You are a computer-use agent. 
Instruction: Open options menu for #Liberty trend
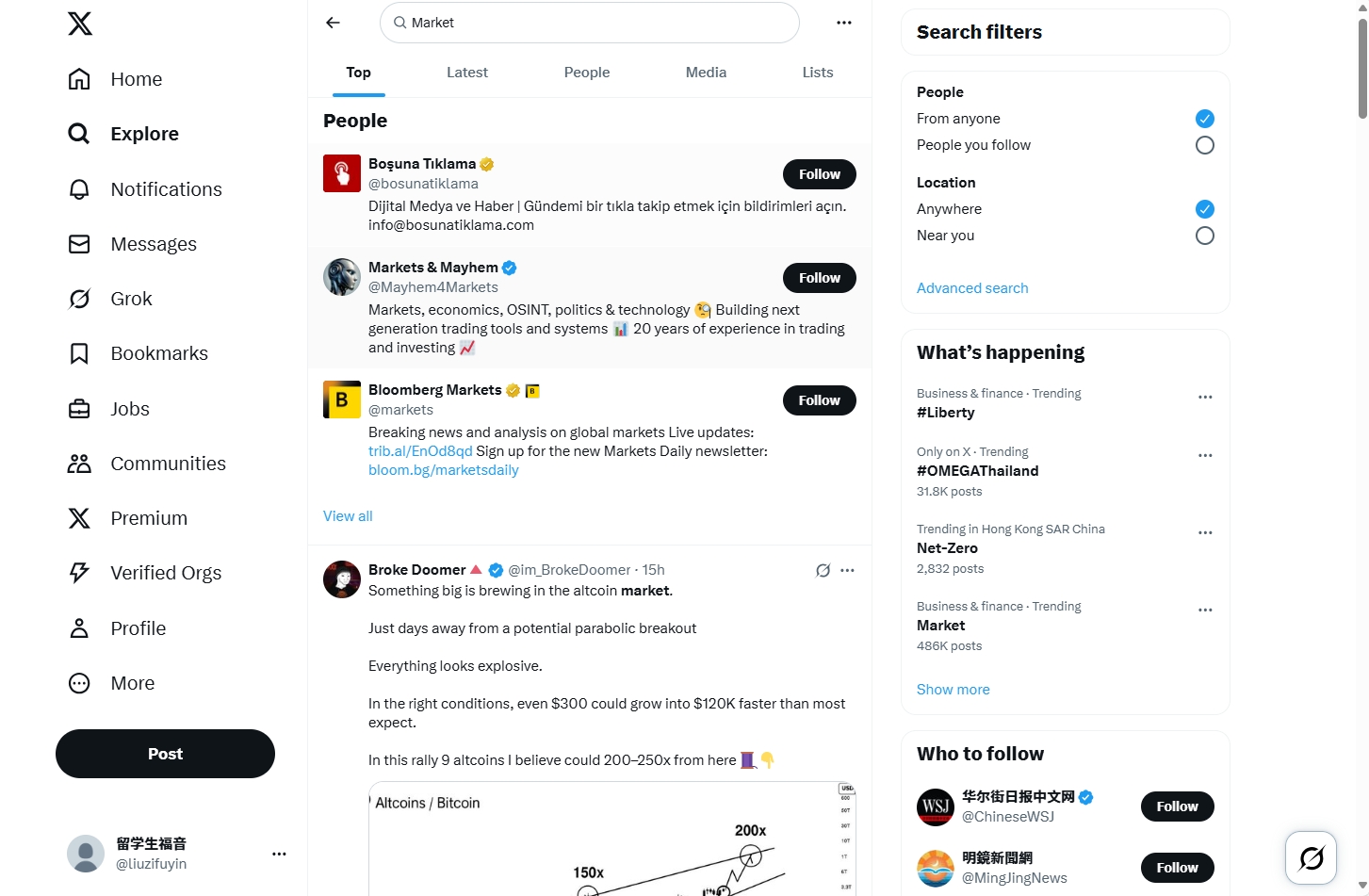coord(1204,398)
